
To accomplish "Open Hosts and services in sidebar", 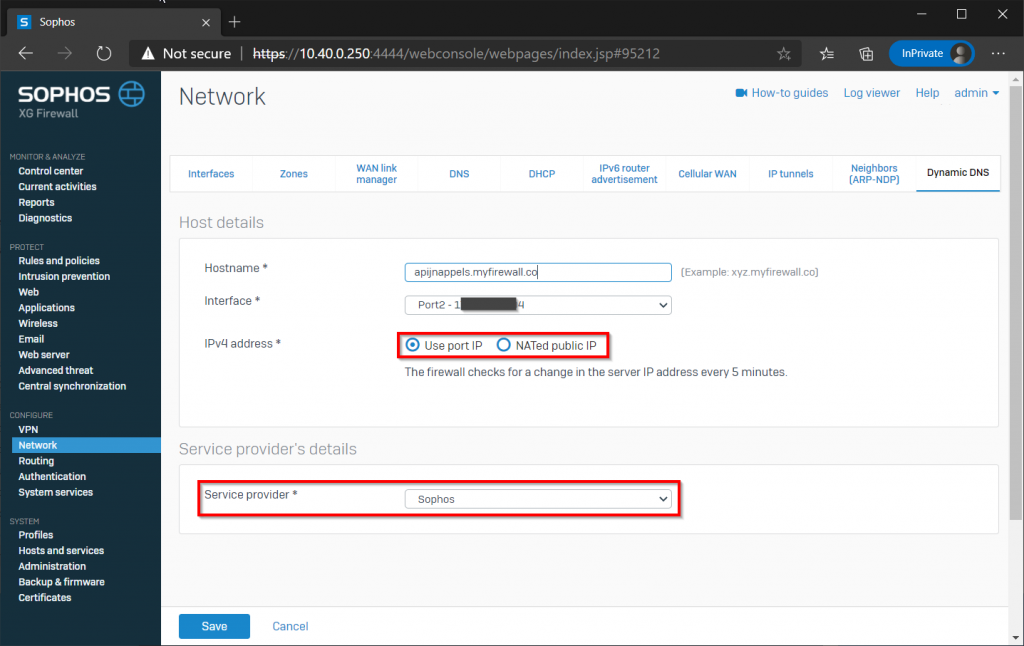I will click(61, 551).
